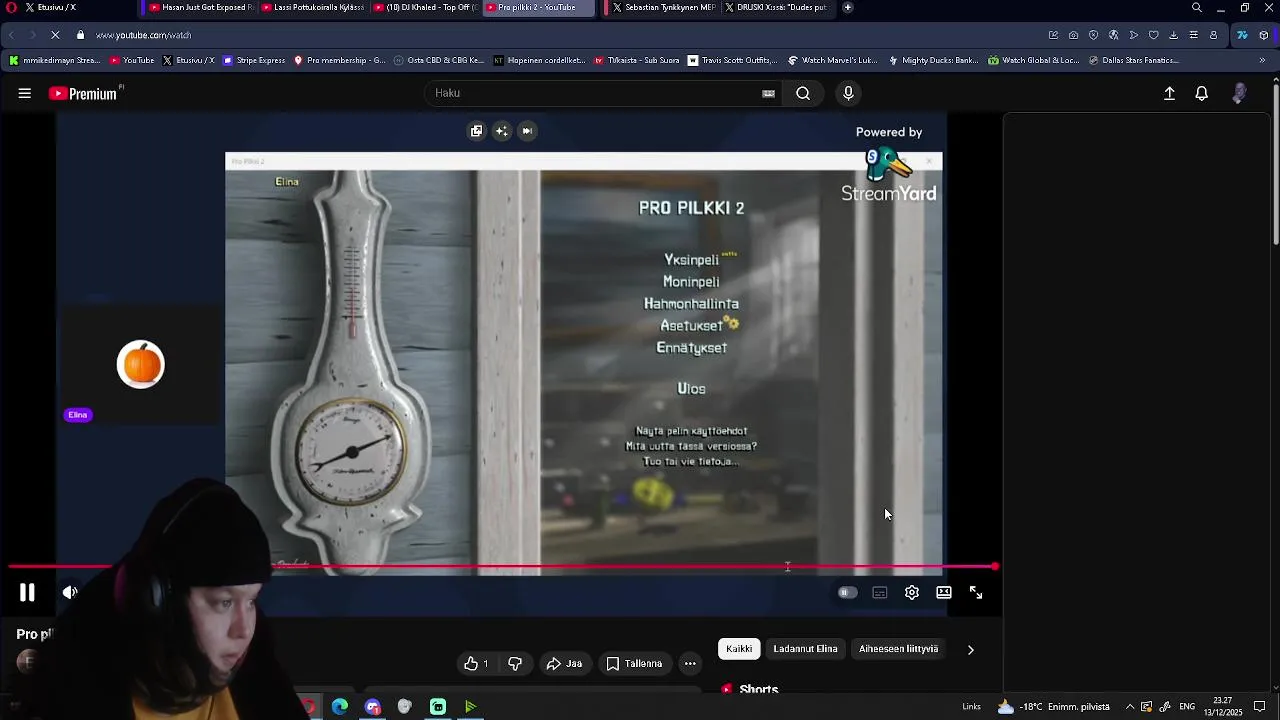Open the upload video button in header
1280x720 pixels.
1169,93
